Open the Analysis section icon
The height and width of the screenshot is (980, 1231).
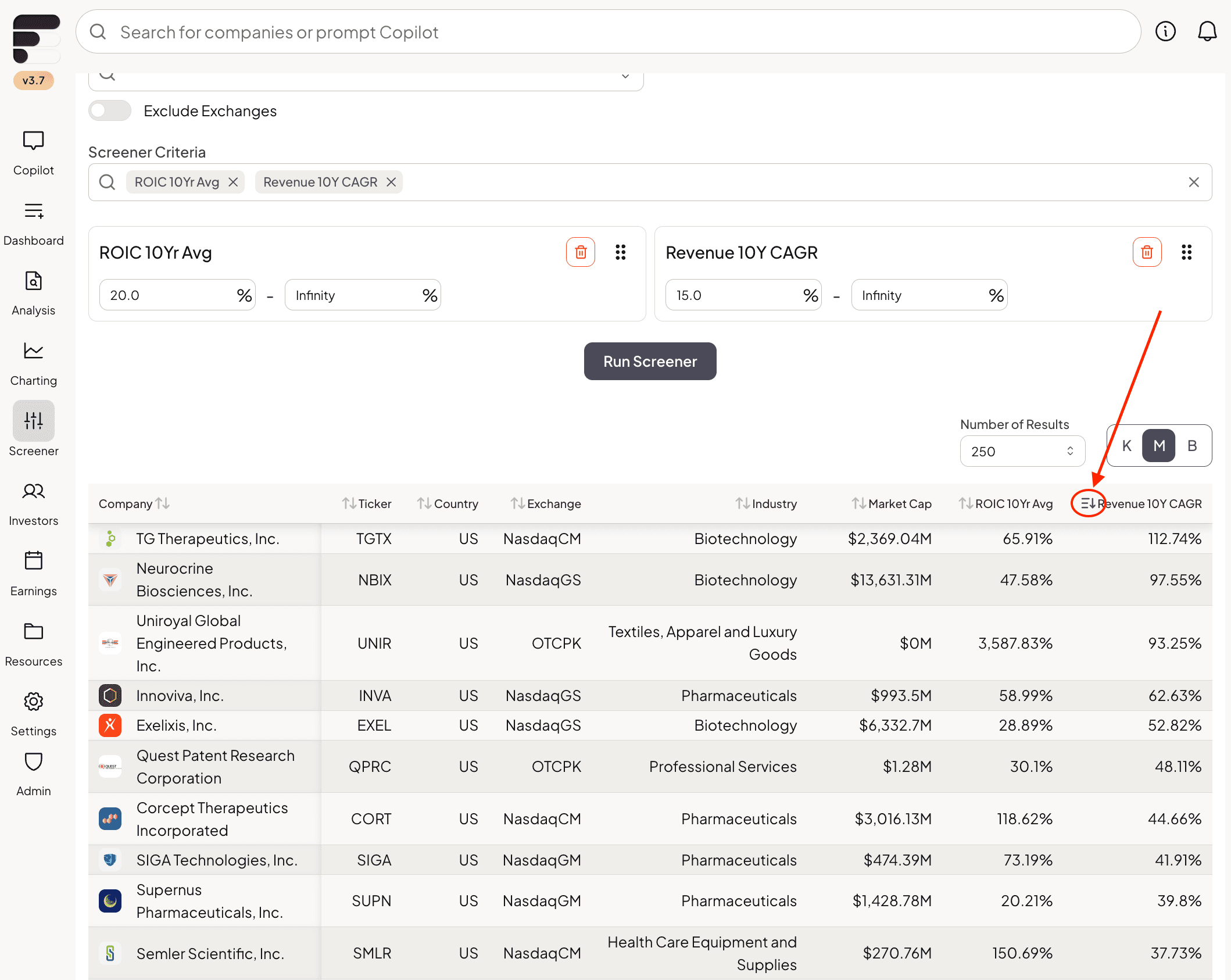pos(33,281)
